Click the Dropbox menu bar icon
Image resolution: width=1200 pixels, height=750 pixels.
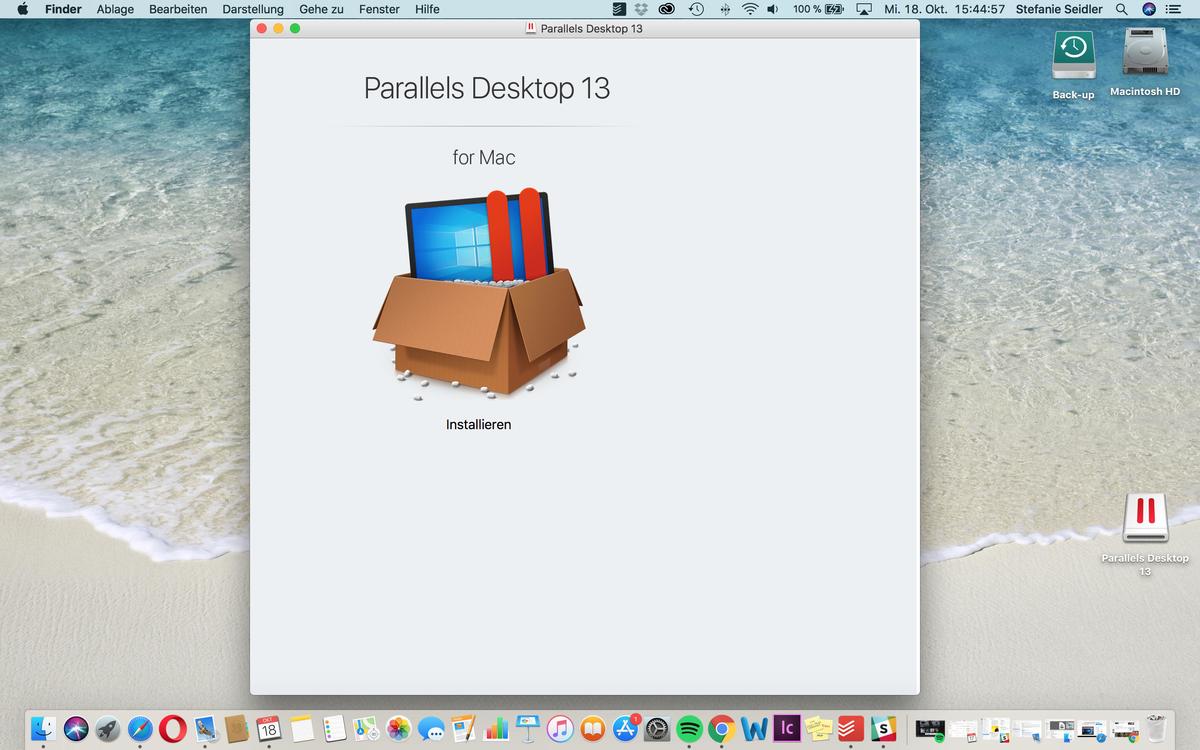(641, 9)
